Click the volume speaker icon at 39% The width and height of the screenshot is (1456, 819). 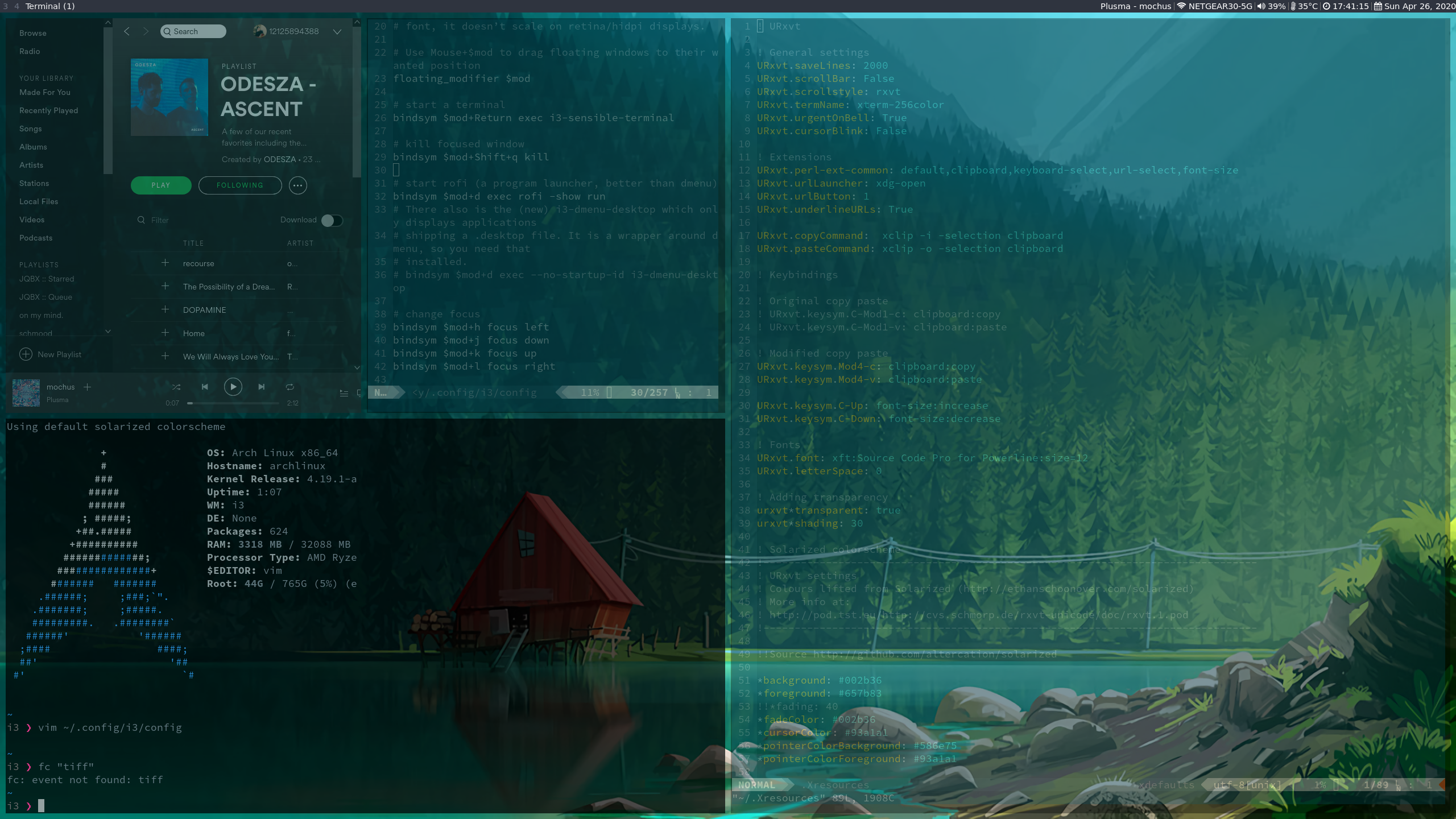(1261, 6)
